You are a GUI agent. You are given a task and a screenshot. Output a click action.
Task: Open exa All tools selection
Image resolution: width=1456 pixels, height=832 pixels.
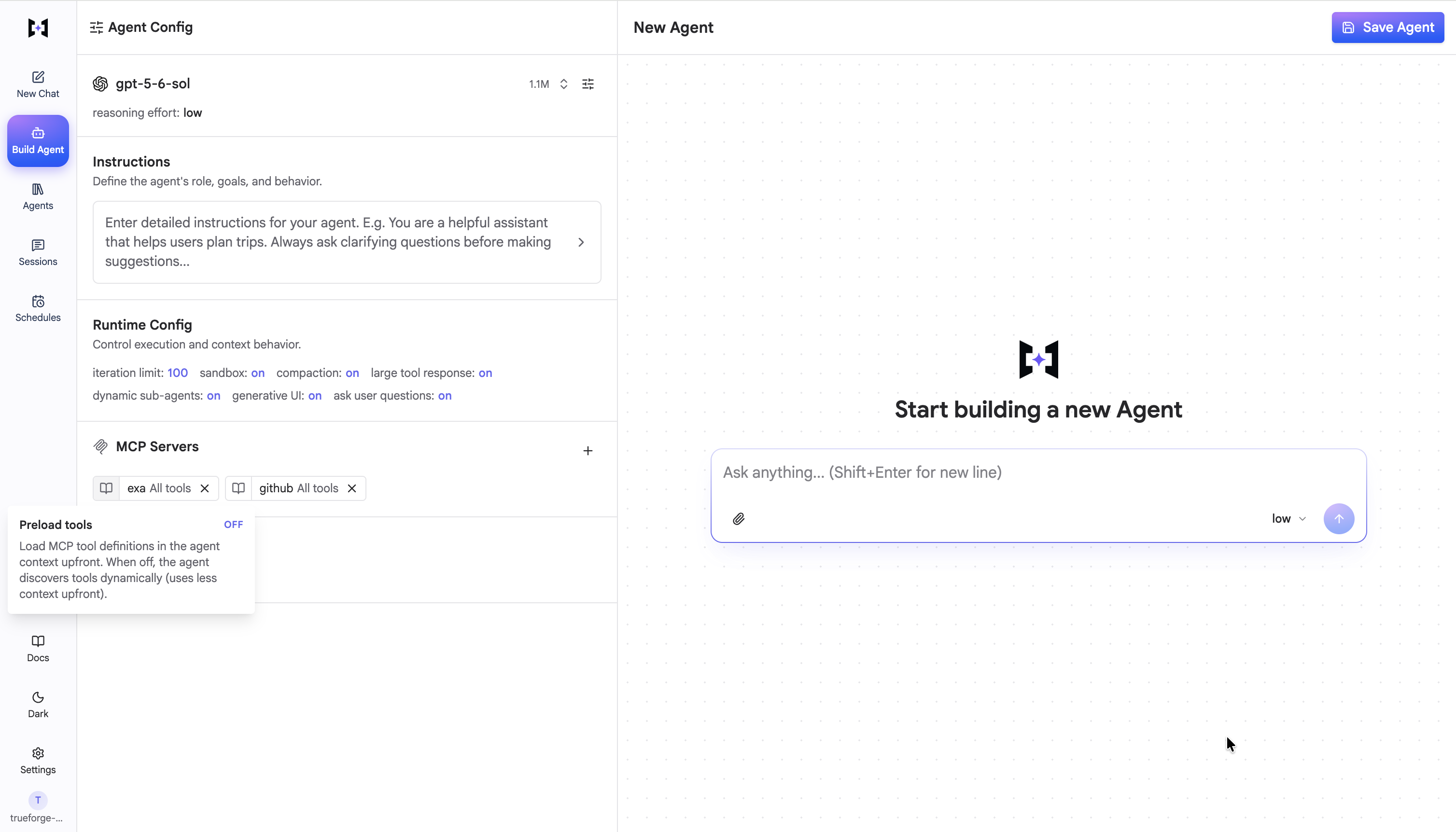click(159, 488)
